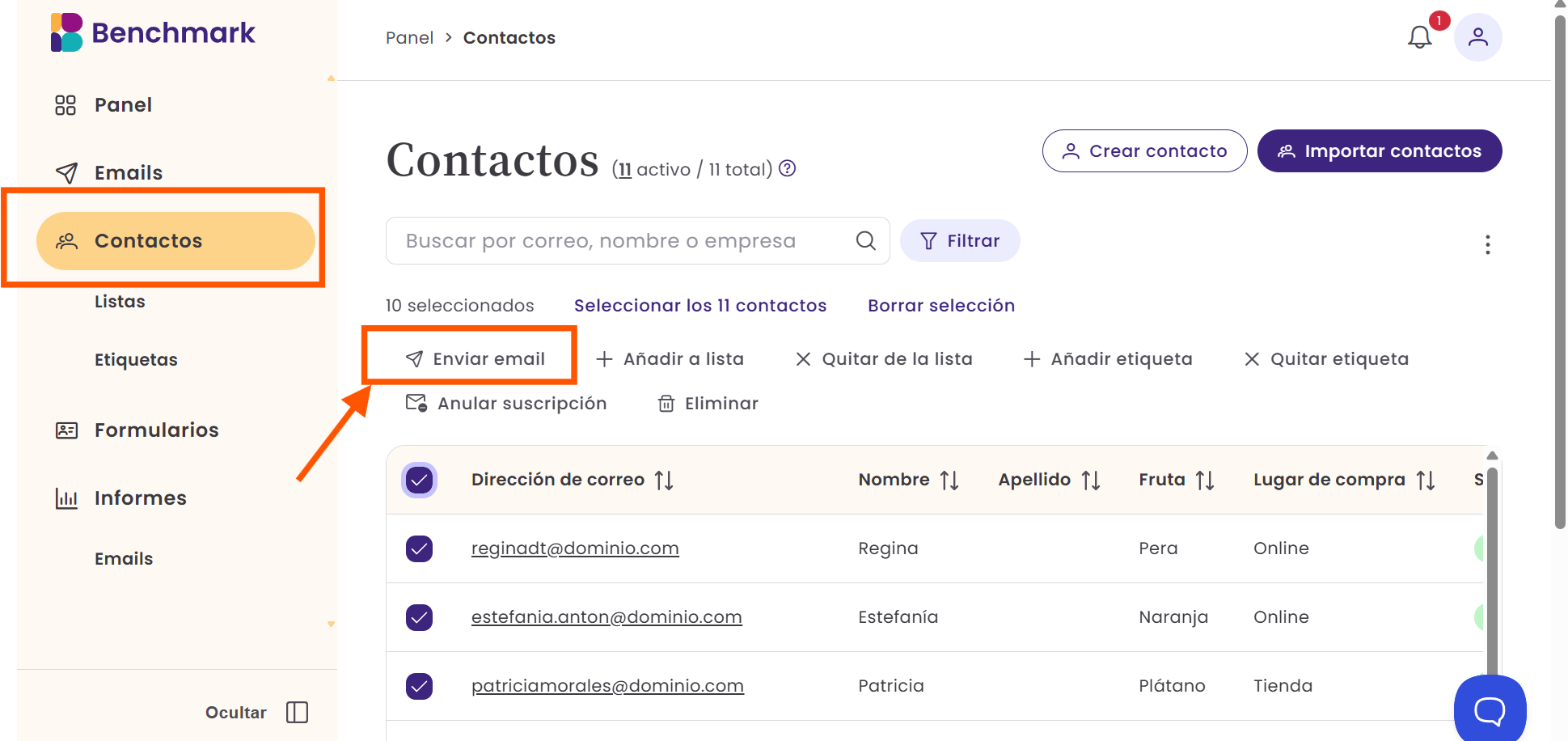Select Contactos in the sidebar
Image resolution: width=1568 pixels, height=741 pixels.
[x=175, y=241]
